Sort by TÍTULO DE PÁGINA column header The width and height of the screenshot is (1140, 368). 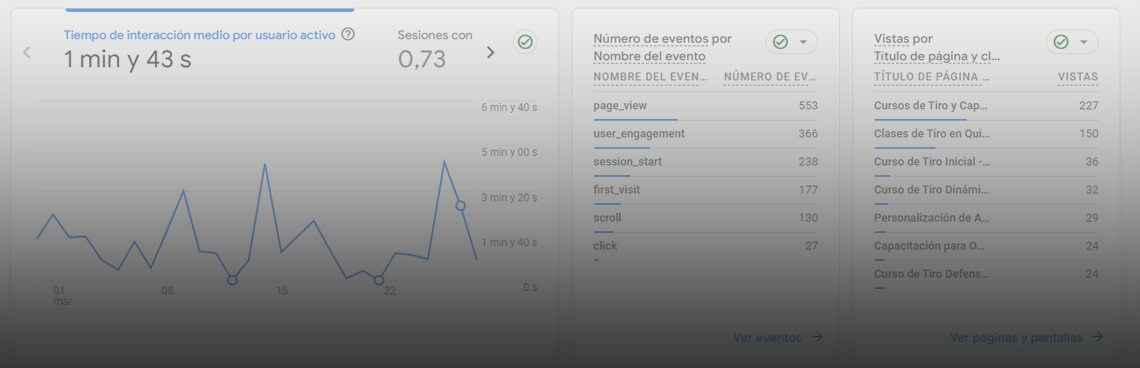pyautogui.click(x=932, y=77)
